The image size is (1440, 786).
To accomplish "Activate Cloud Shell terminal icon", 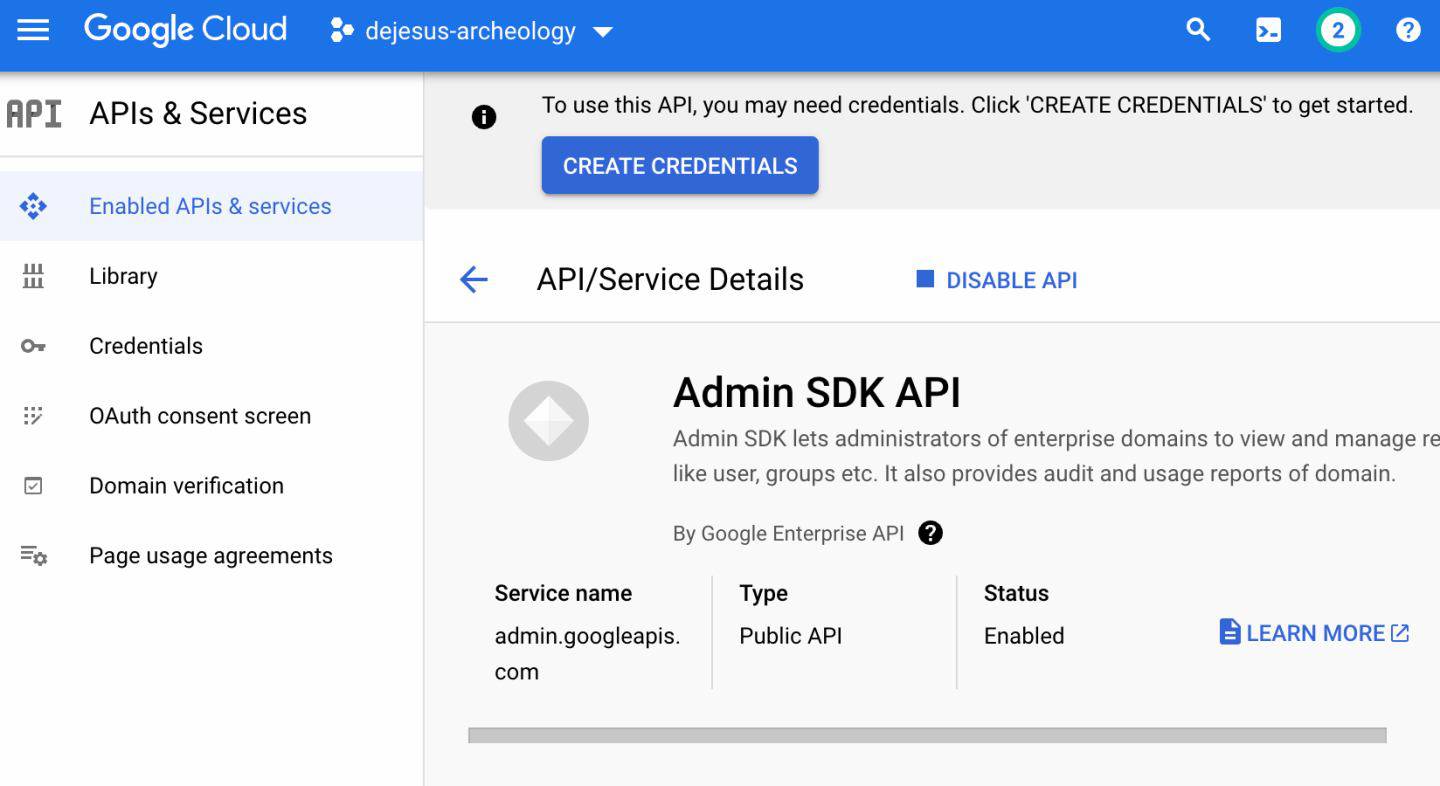I will coord(1268,31).
